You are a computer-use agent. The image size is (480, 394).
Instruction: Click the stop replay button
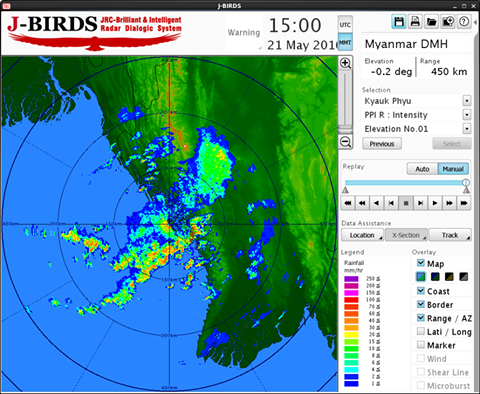[x=406, y=203]
